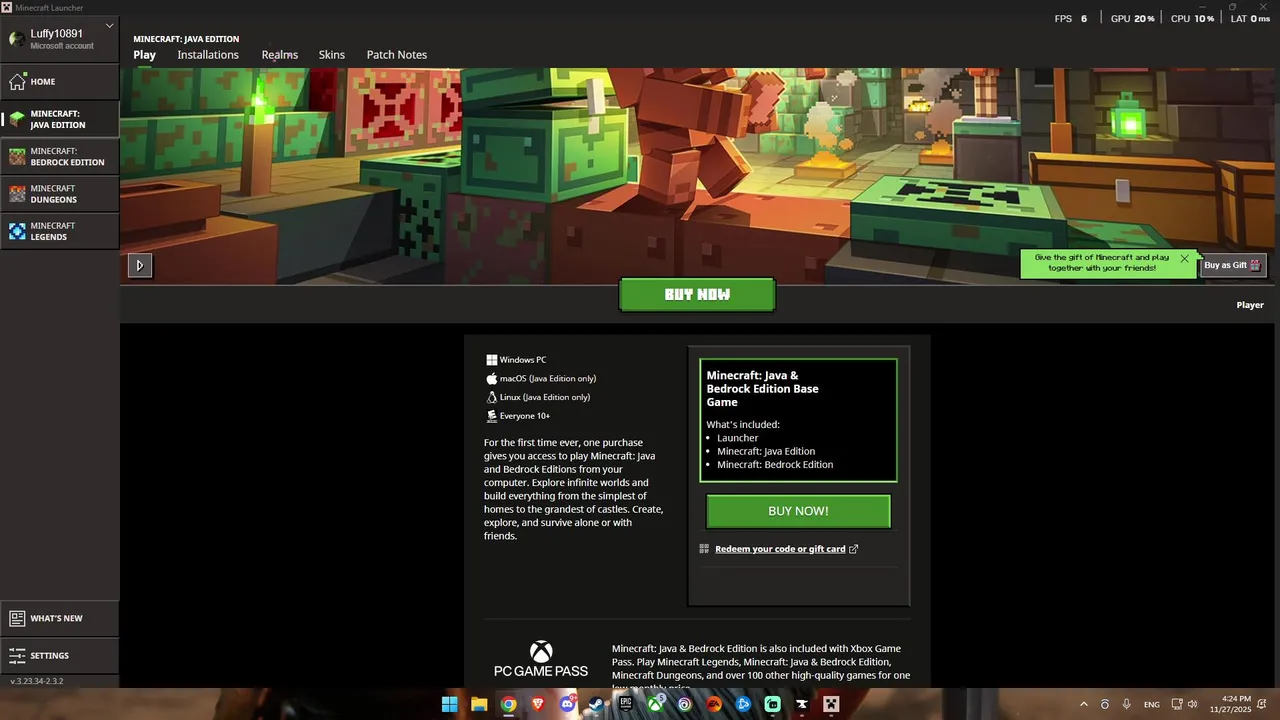Click the Buy as Gift button
The width and height of the screenshot is (1280, 720).
coord(1233,265)
